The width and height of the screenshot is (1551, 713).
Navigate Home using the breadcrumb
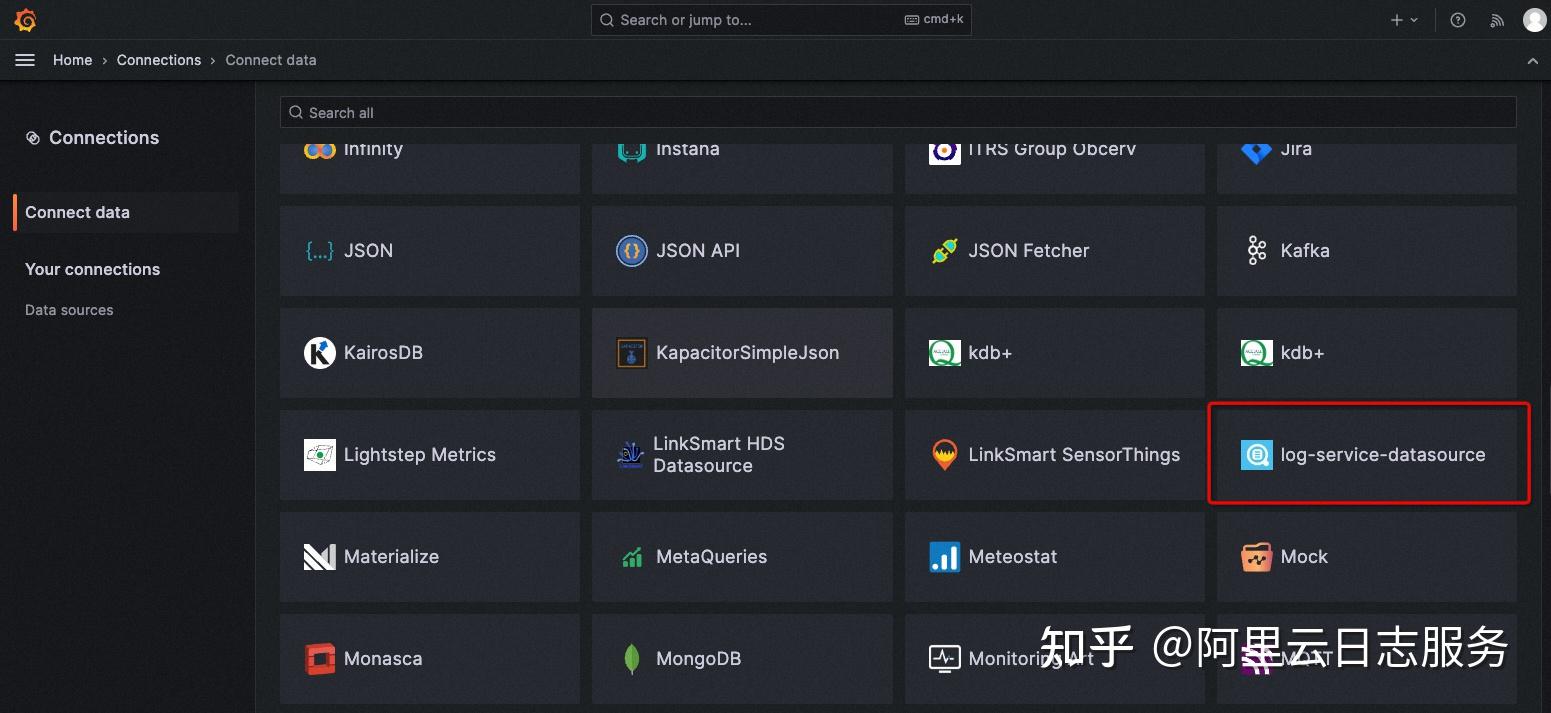72,60
